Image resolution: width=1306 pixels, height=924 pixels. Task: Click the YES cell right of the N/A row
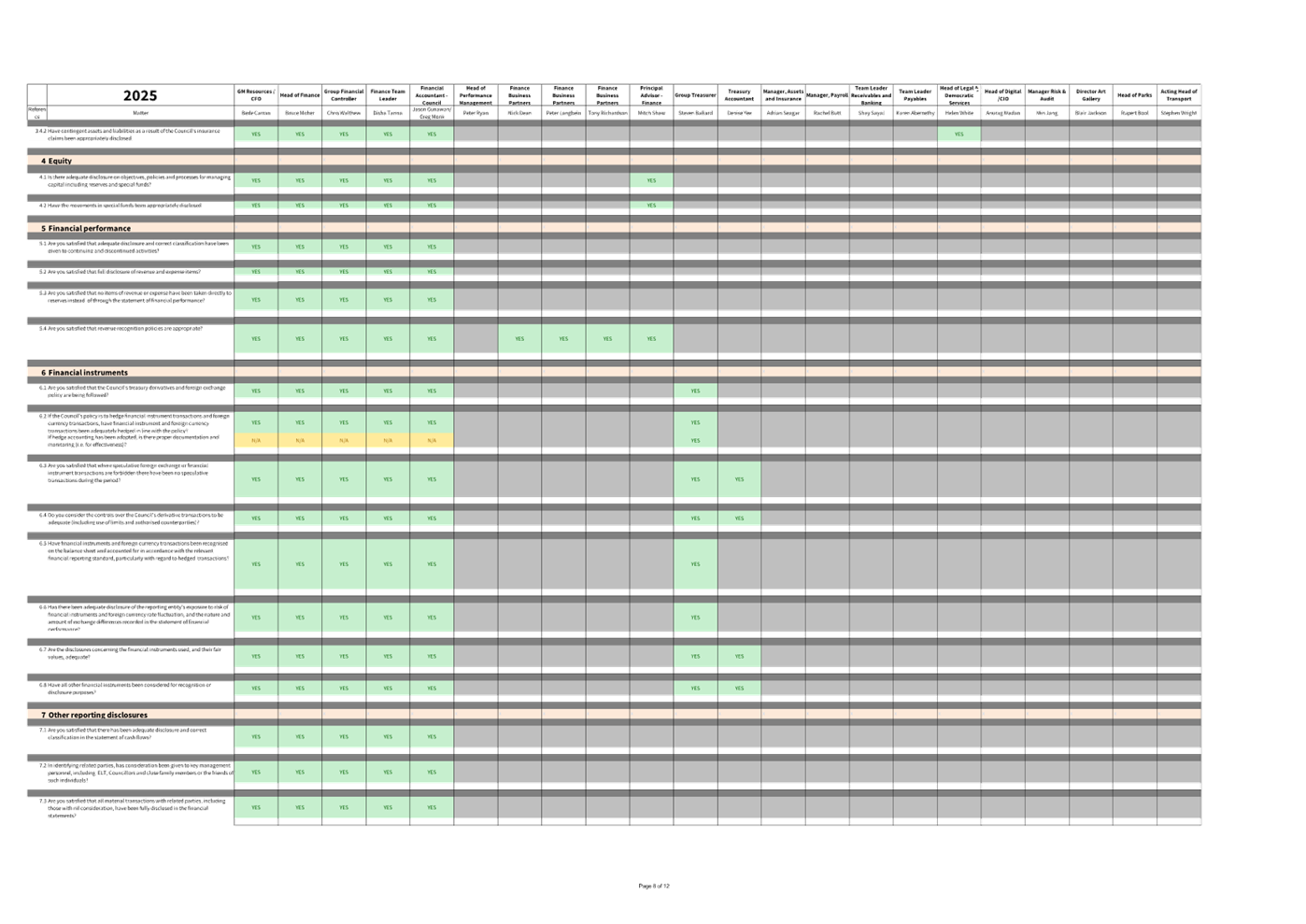(695, 440)
